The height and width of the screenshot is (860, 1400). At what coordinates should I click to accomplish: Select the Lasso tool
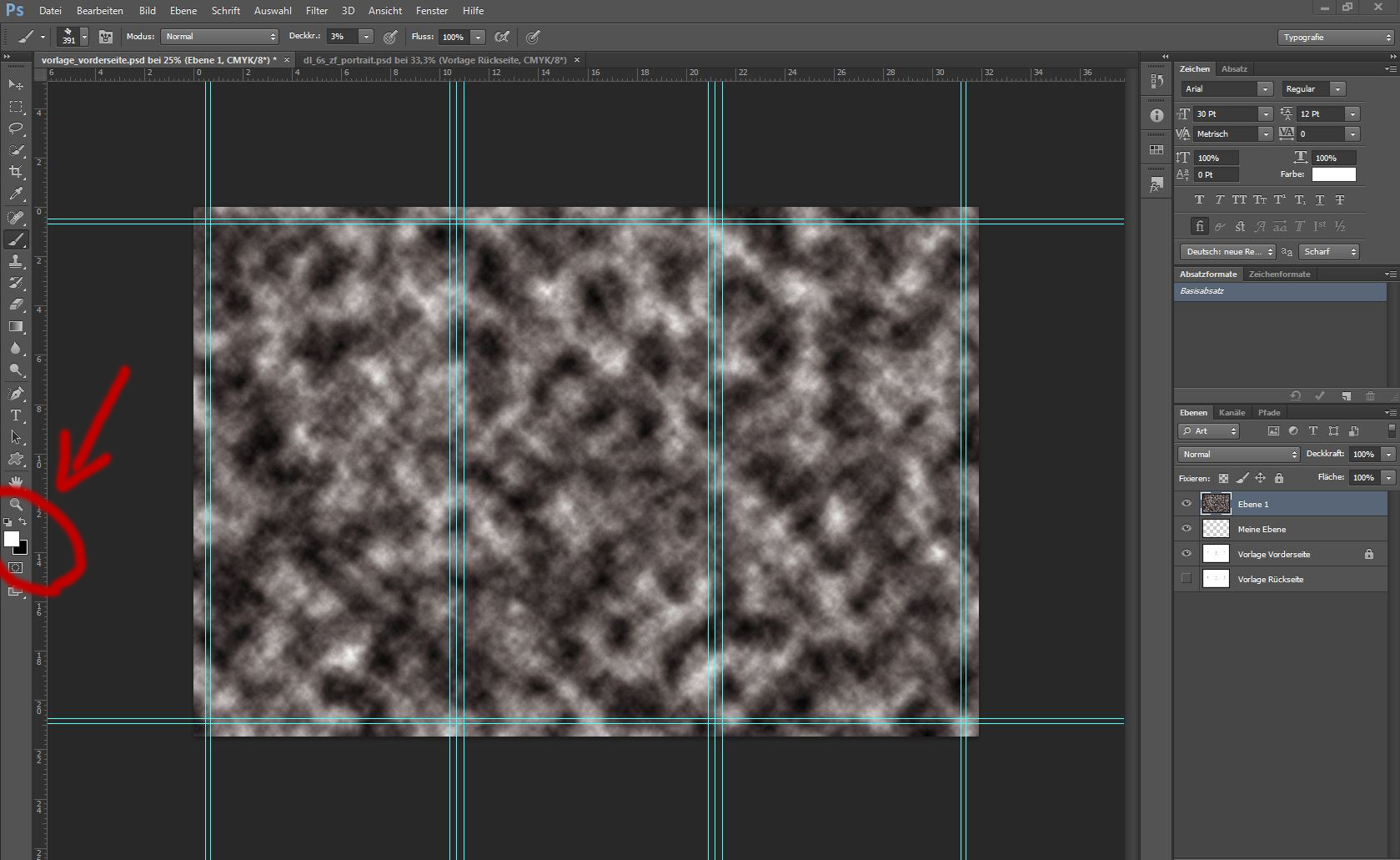point(16,128)
